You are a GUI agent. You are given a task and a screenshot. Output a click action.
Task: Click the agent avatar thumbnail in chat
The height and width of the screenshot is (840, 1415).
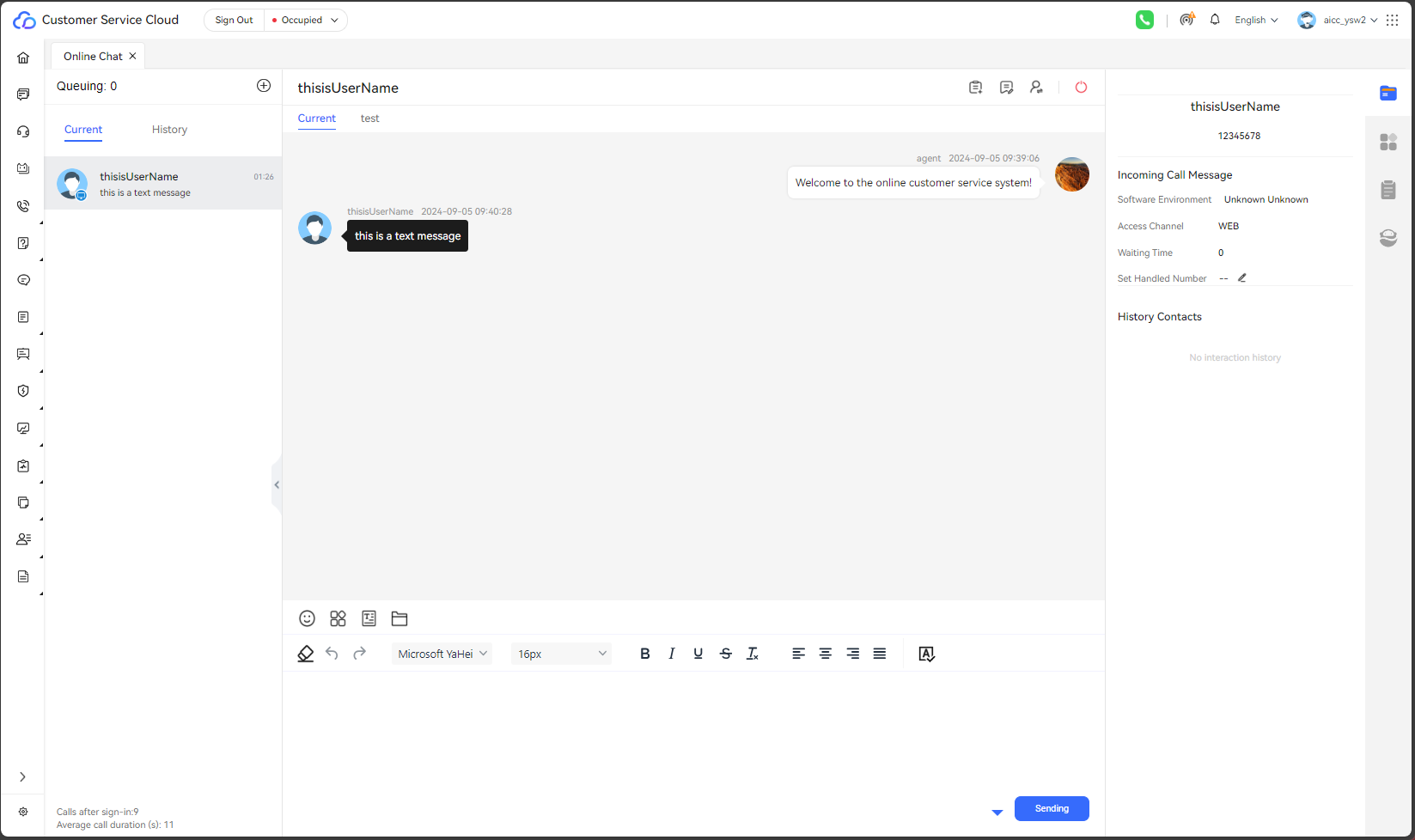1071,174
